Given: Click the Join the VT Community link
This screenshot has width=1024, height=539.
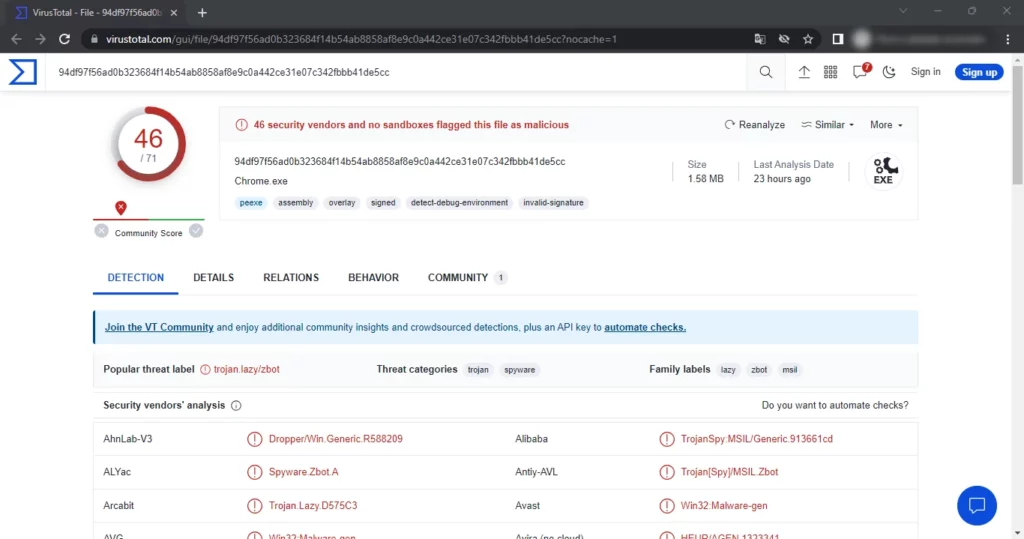Looking at the screenshot, I should click(x=159, y=327).
